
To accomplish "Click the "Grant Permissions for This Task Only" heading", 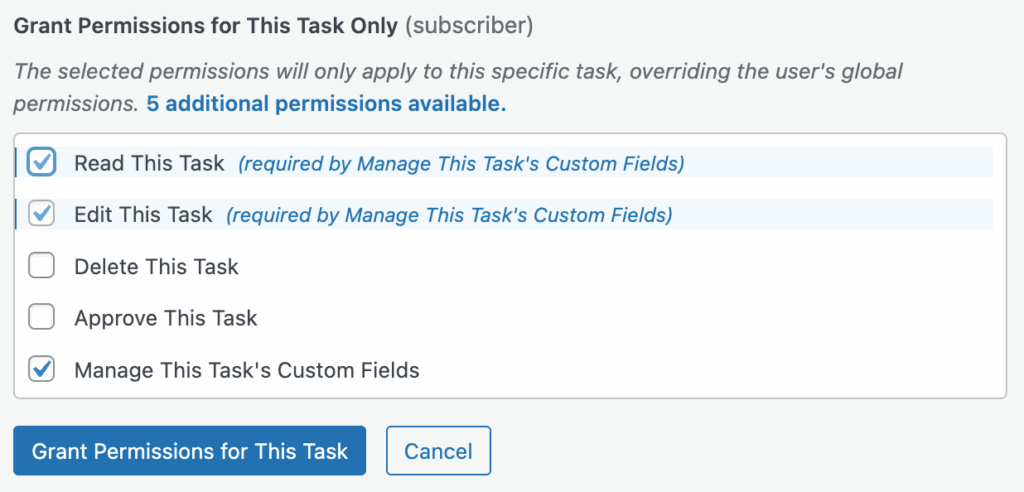I will click(x=205, y=25).
